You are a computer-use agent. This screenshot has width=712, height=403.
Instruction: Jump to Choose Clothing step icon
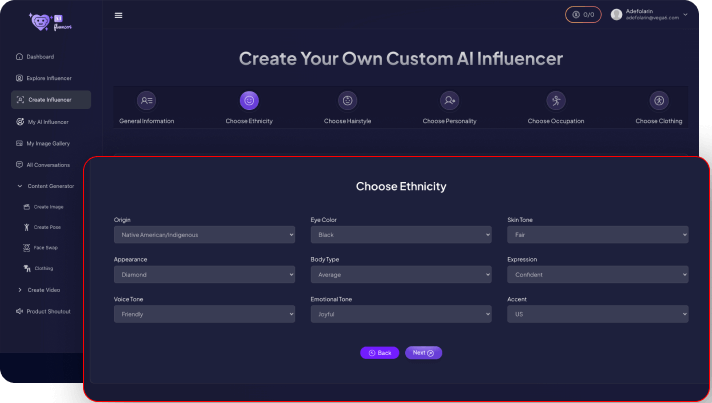pos(659,101)
